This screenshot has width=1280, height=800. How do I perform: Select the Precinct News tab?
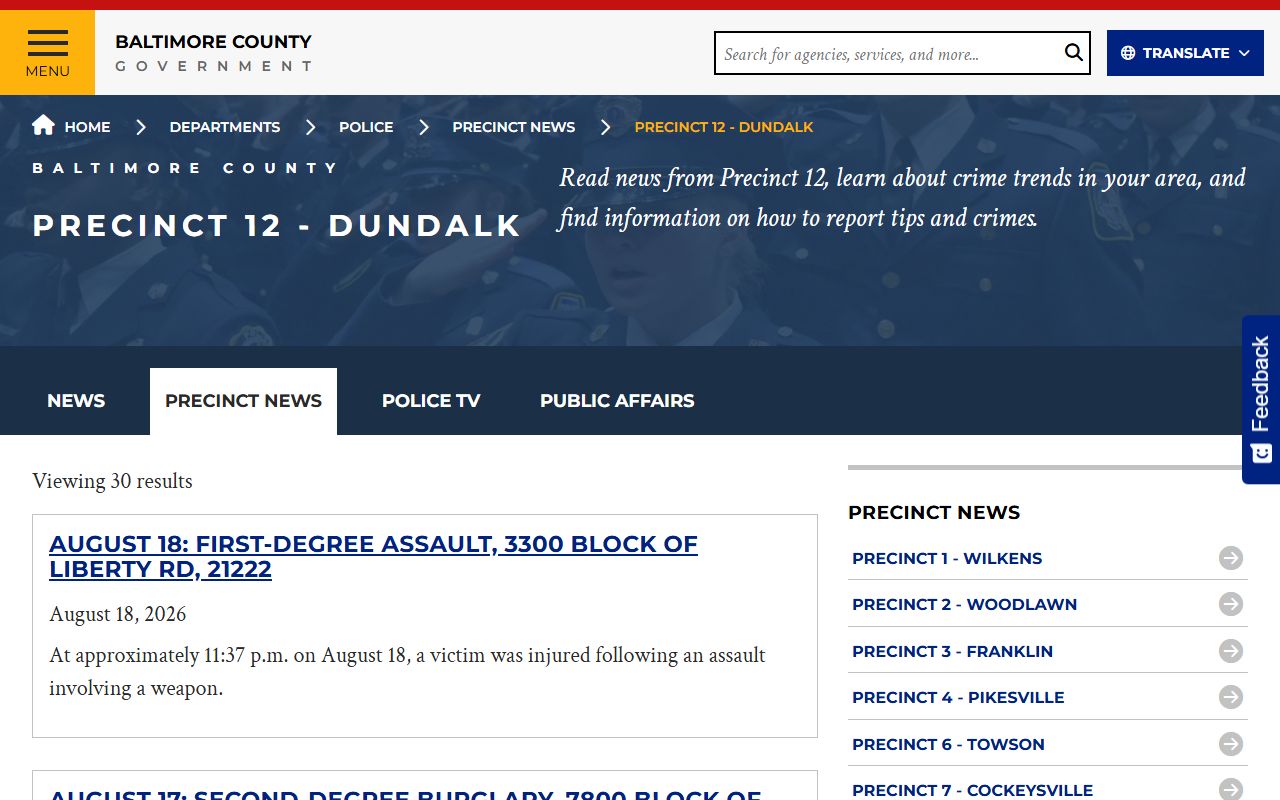(x=243, y=401)
